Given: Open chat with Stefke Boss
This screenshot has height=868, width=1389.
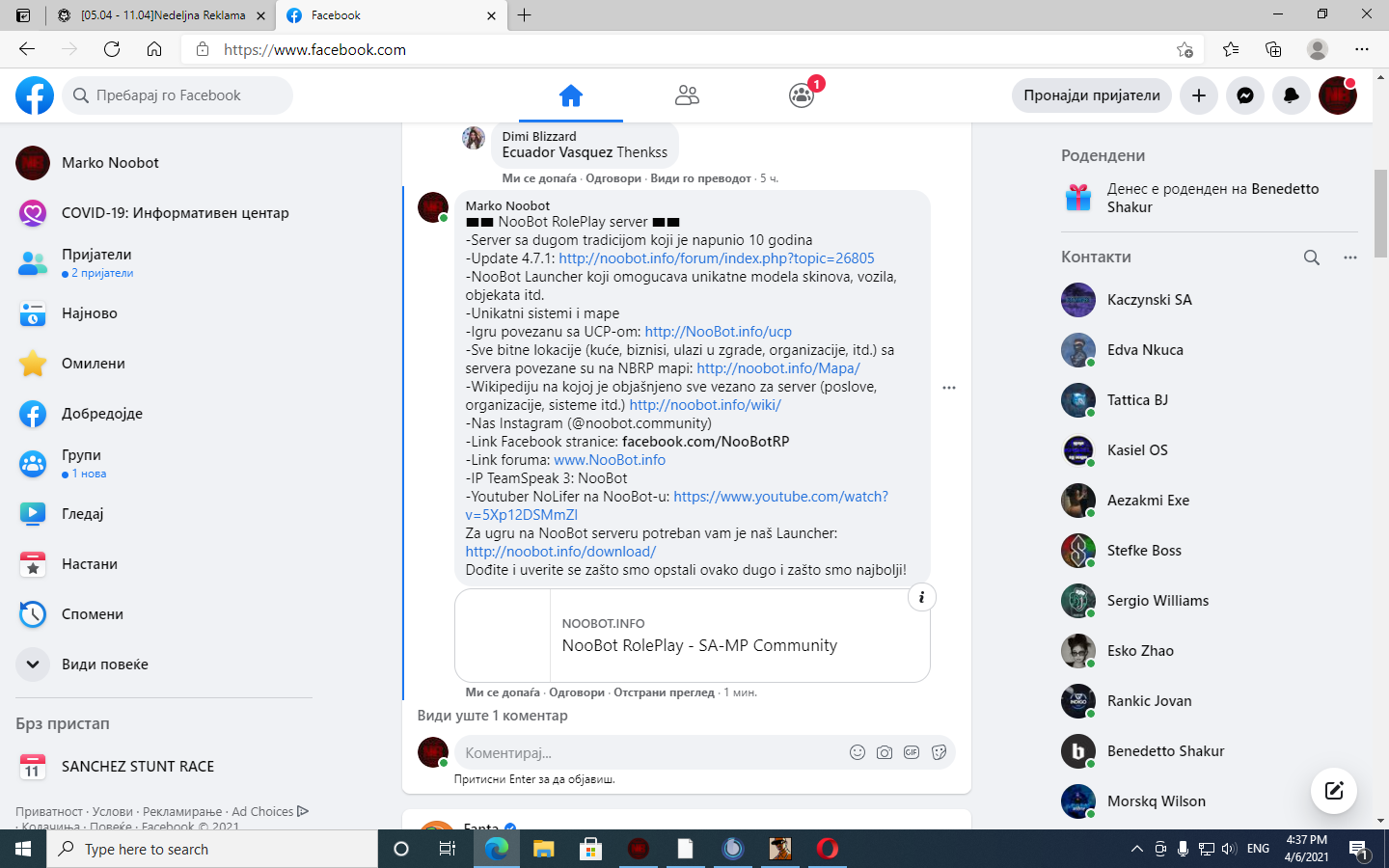Looking at the screenshot, I should pos(1210,551).
